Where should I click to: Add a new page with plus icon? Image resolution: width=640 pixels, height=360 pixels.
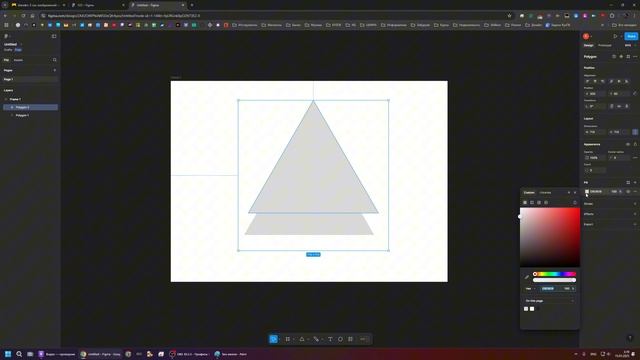(x=55, y=70)
